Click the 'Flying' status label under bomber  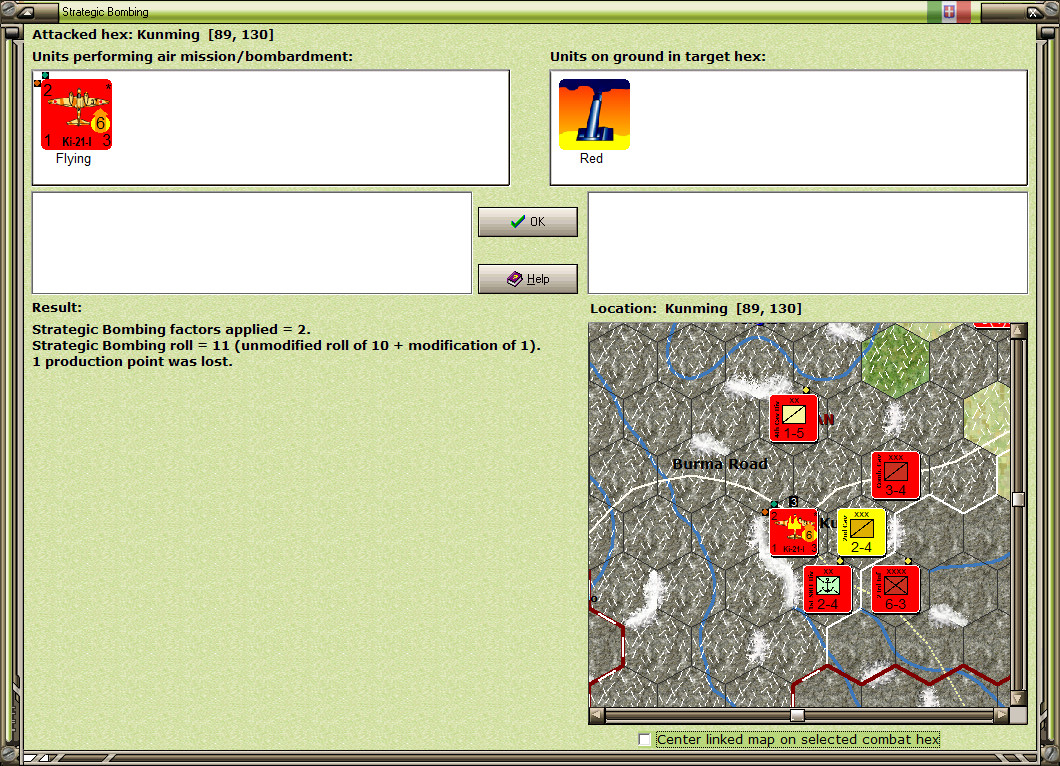[73, 159]
